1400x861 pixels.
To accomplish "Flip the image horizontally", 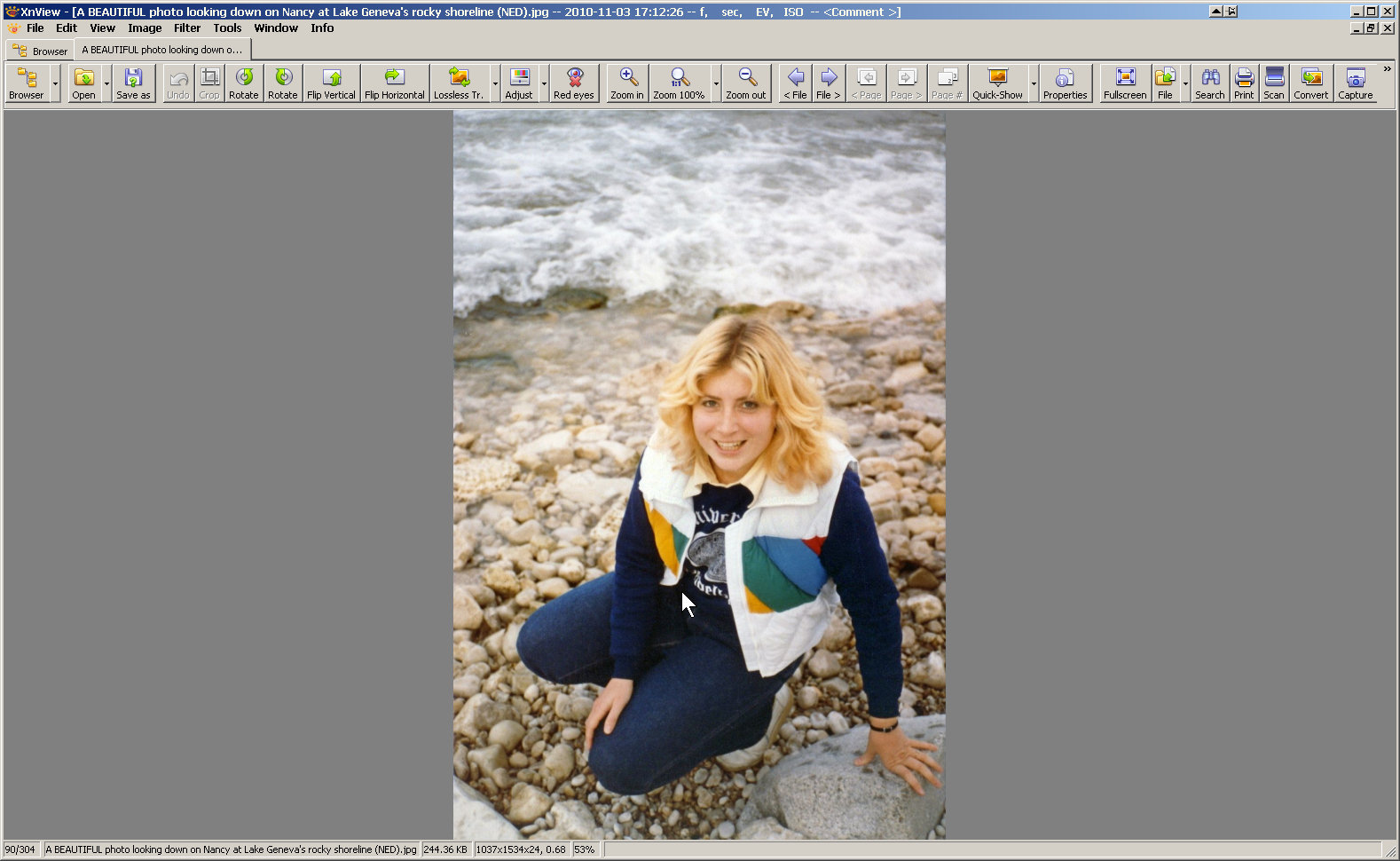I will (x=394, y=83).
